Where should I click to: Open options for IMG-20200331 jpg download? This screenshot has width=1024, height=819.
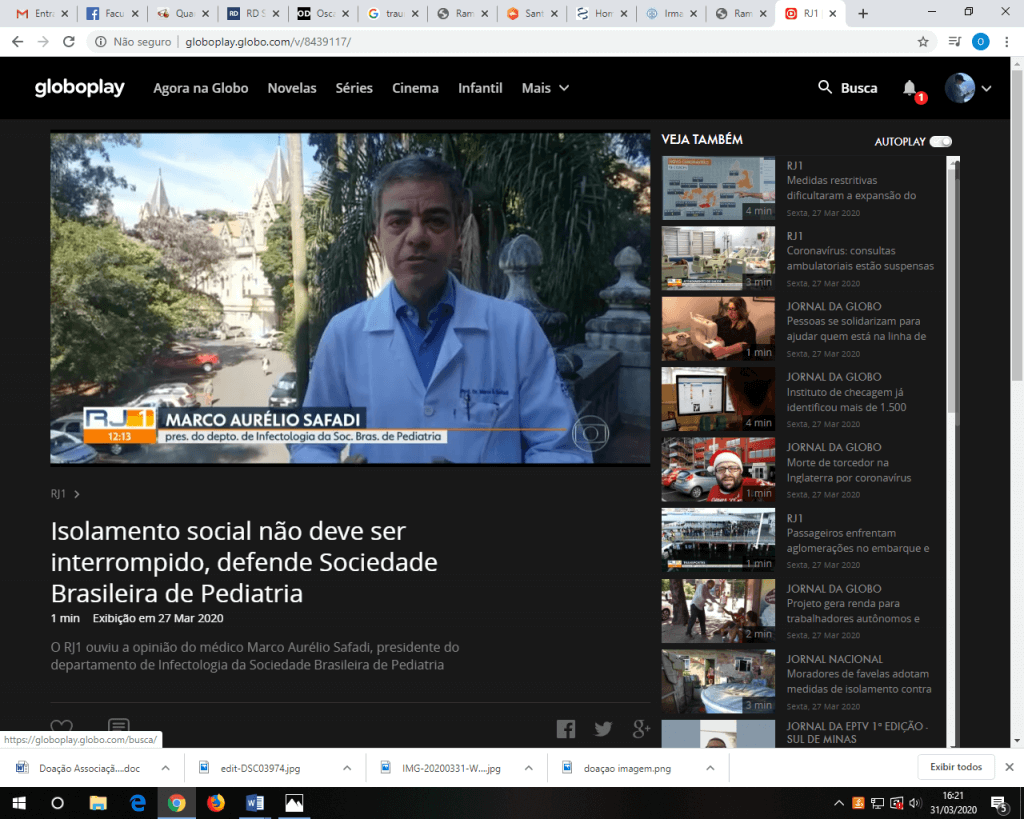point(528,768)
